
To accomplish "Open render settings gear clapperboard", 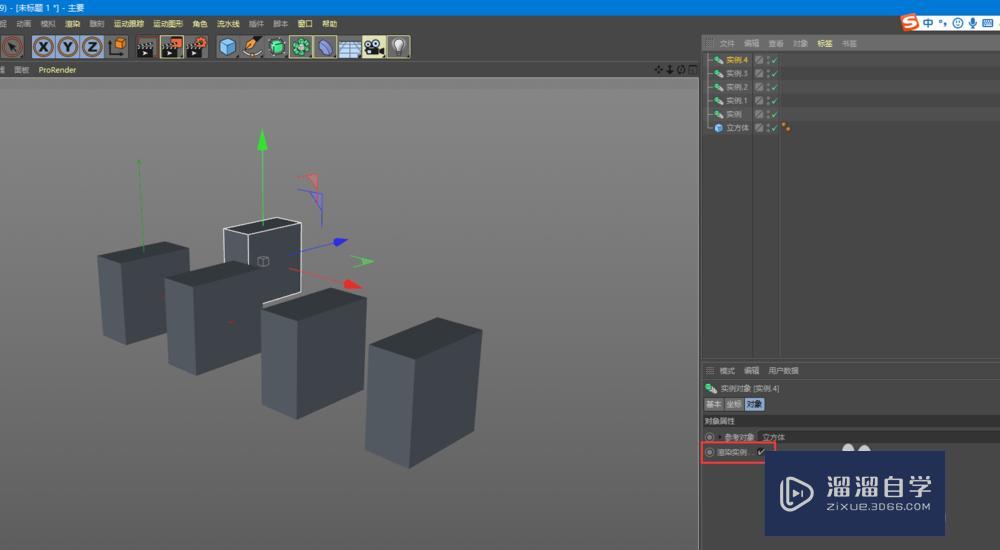I will coord(197,47).
